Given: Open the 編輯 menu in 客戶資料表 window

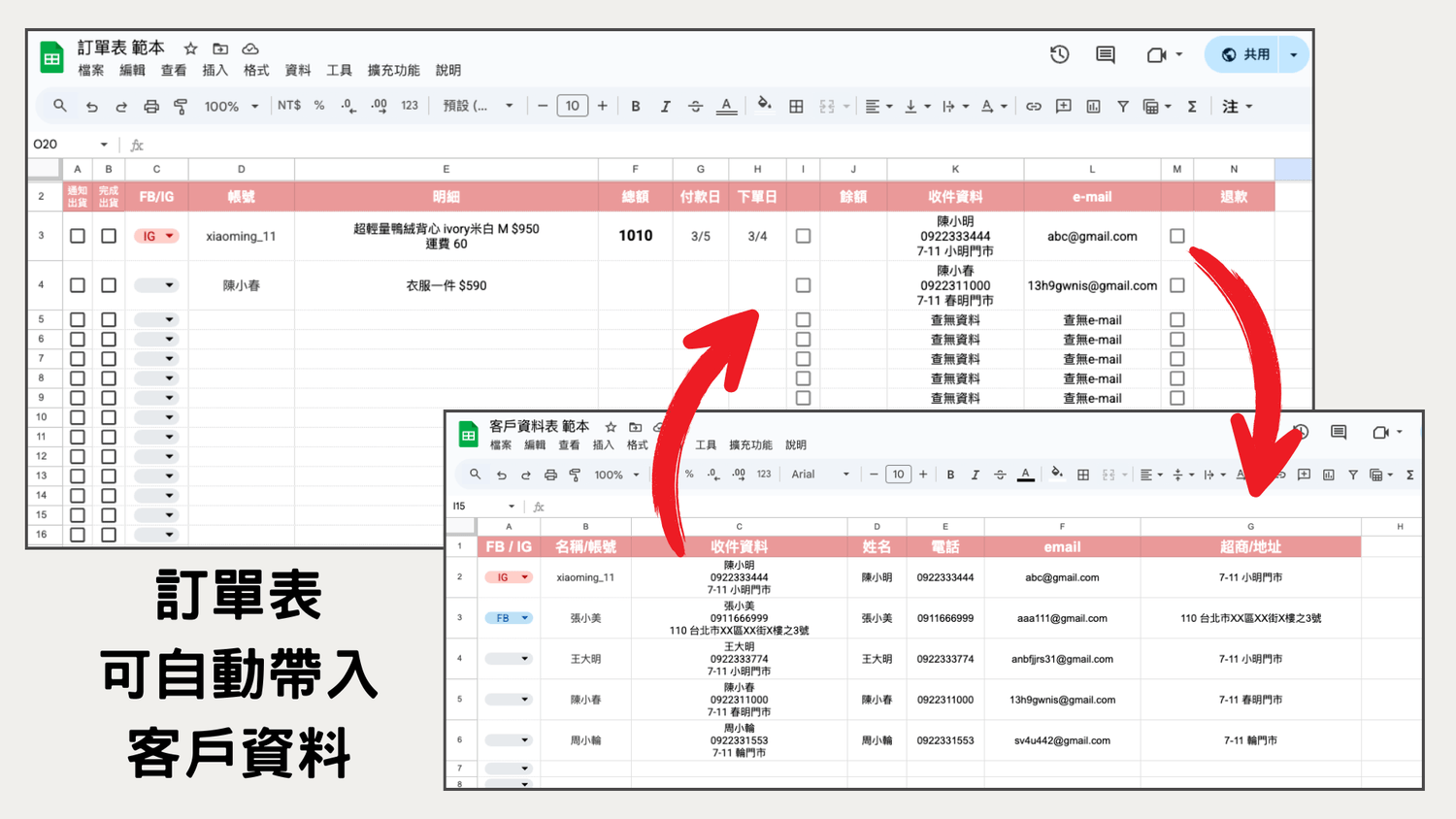Looking at the screenshot, I should pos(535,445).
